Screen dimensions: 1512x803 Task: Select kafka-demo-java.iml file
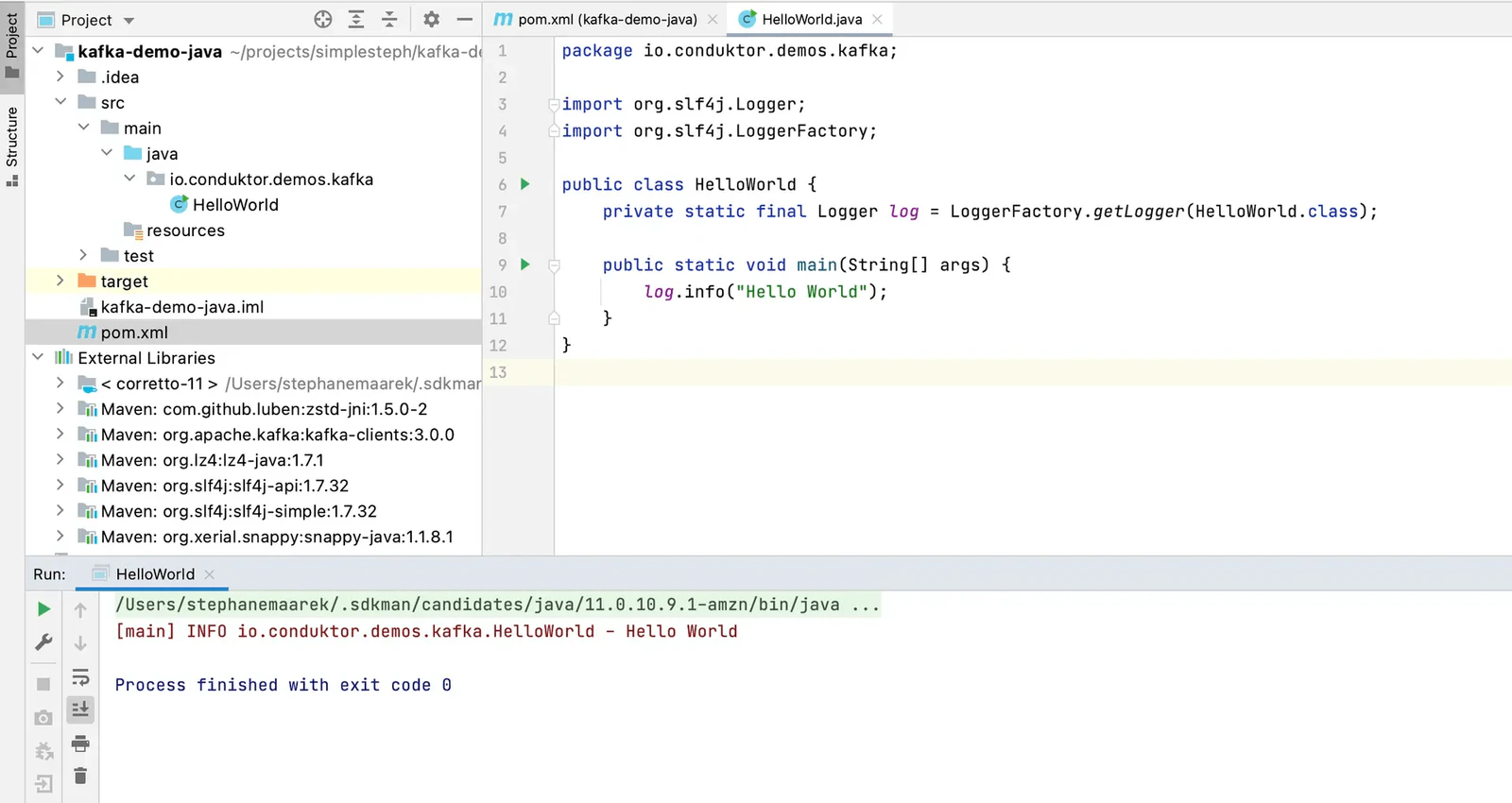coord(181,307)
